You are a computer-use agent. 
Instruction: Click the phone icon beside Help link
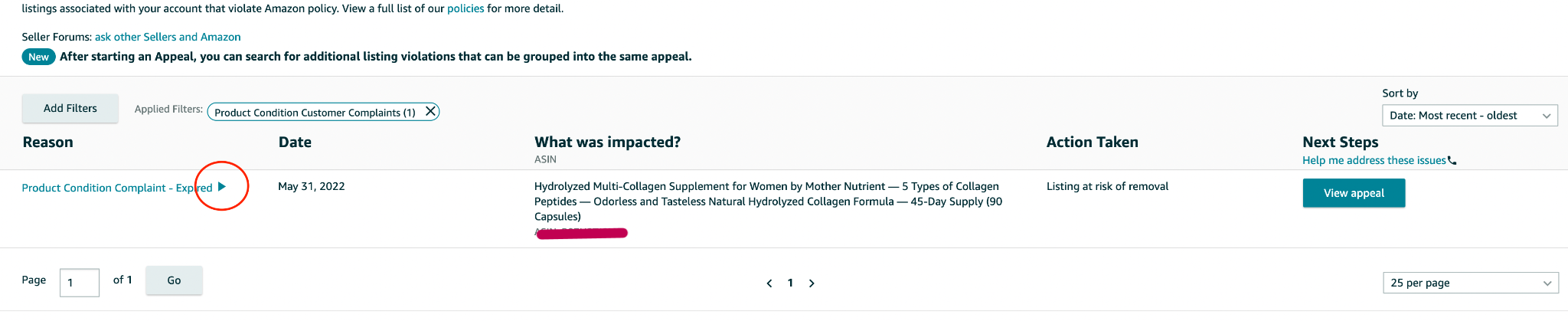tap(1452, 161)
